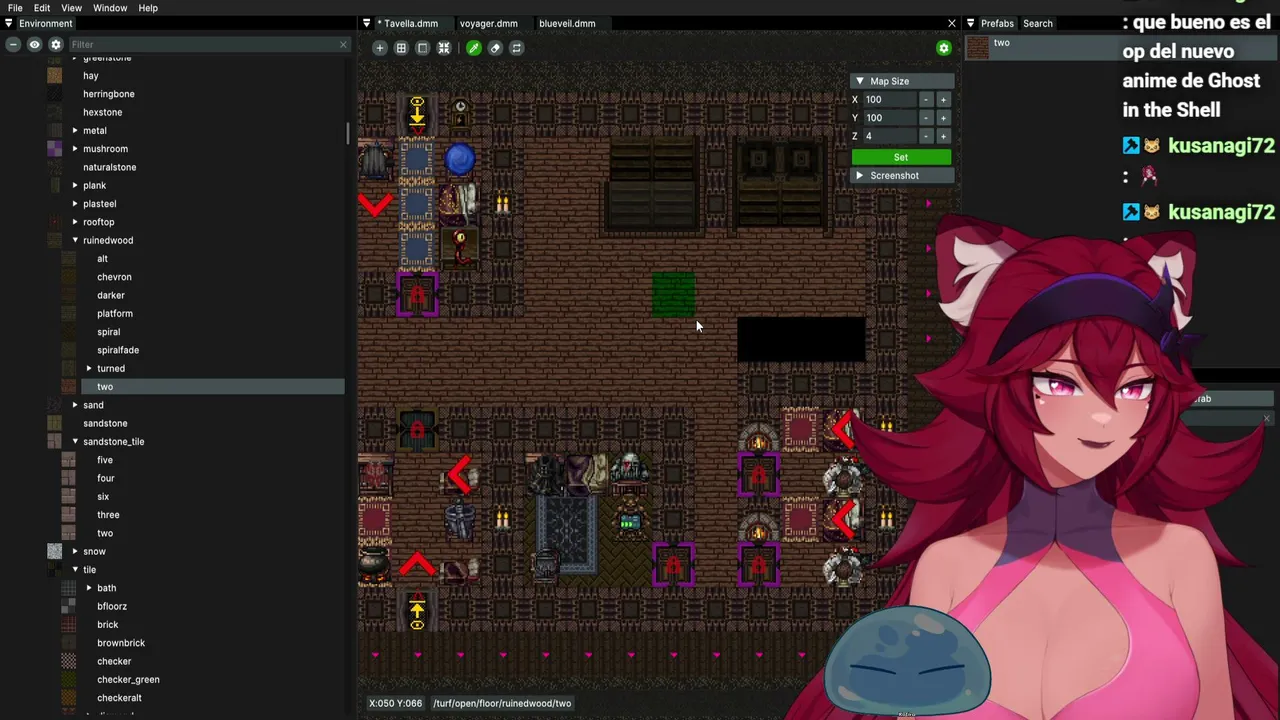Collapse all nodes in the Environment tree
1280x720 pixels.
pos(13,44)
